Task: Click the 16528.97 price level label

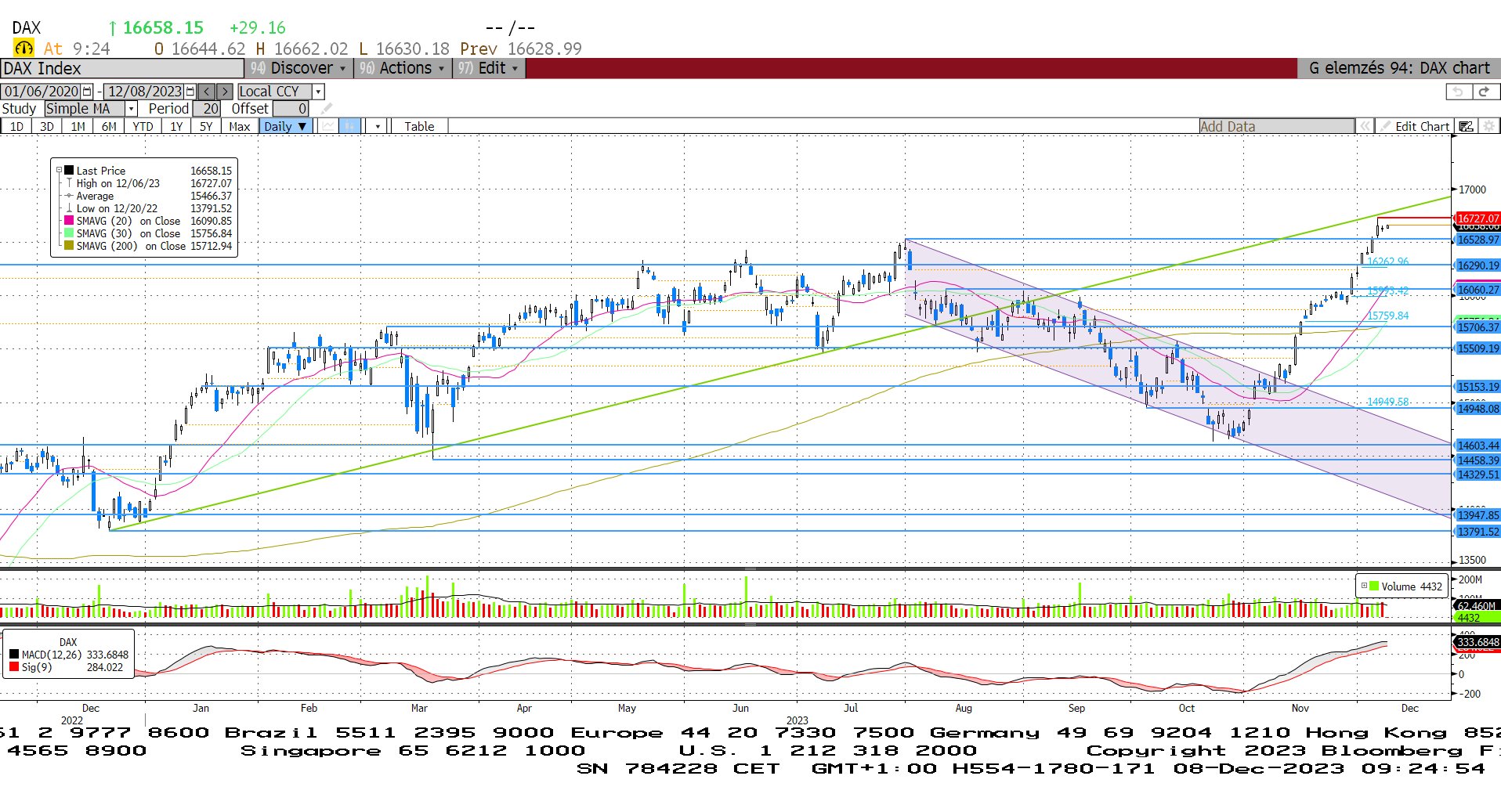Action: coord(1477,240)
